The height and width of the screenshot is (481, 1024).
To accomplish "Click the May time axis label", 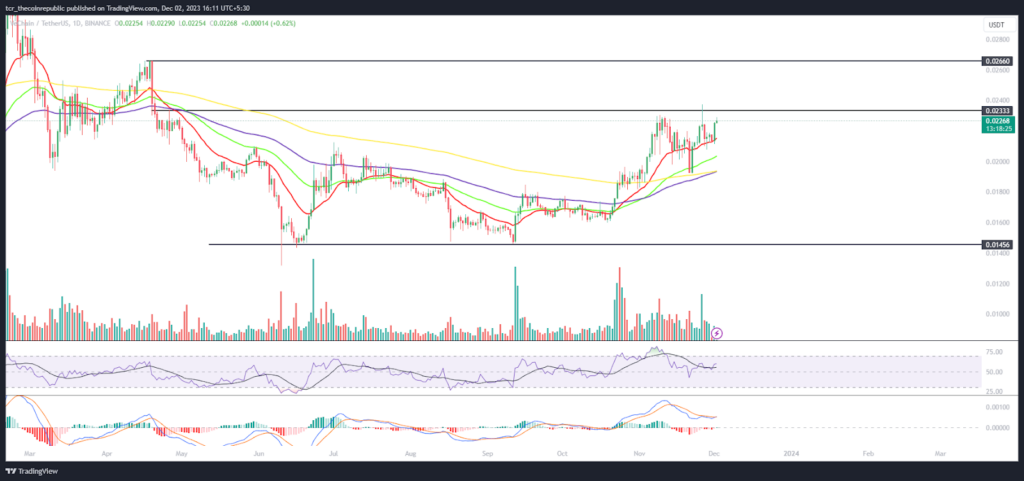I will [182, 452].
